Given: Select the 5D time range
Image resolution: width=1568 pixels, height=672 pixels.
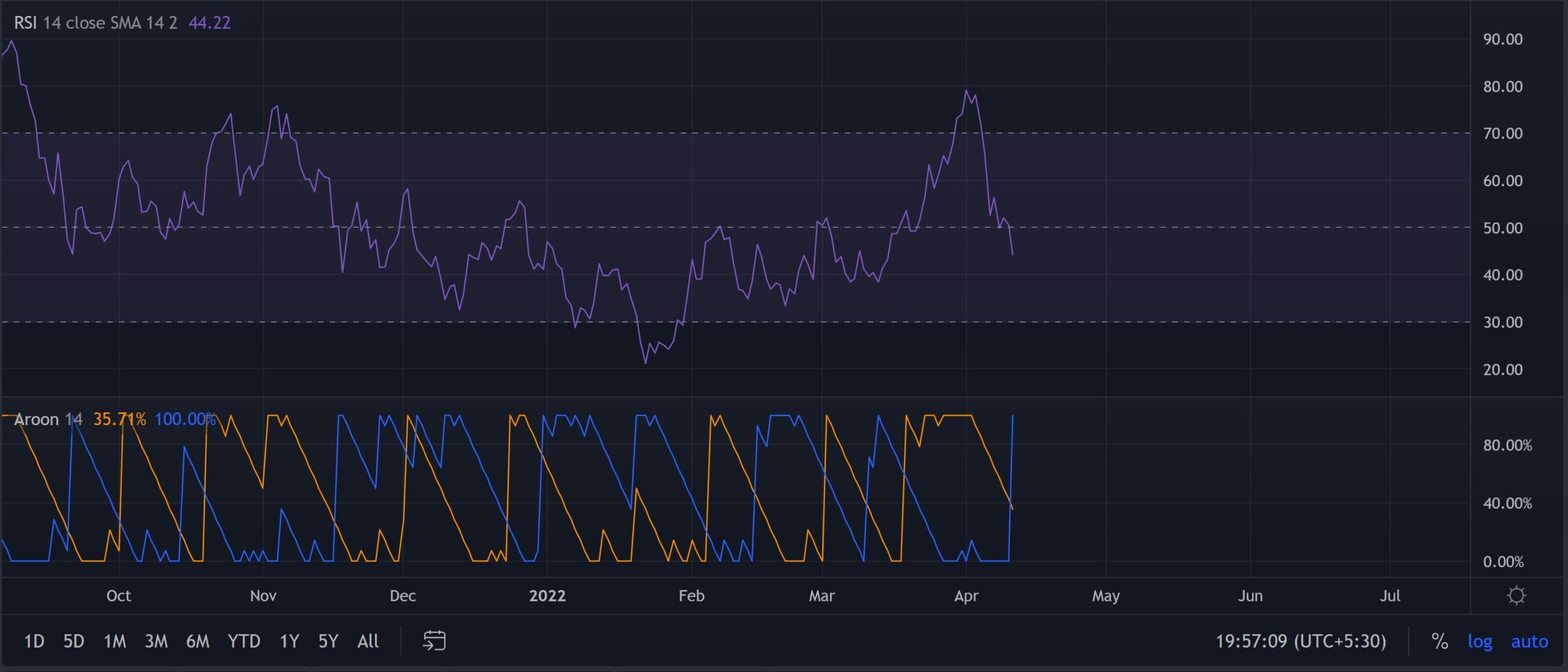Looking at the screenshot, I should click(x=73, y=641).
